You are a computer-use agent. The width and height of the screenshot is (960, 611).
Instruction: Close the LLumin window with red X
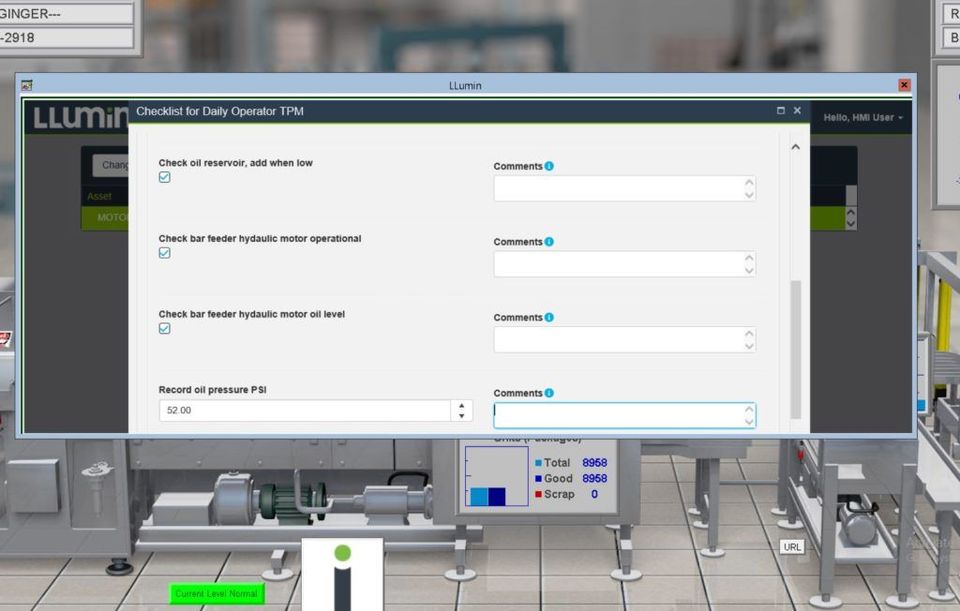click(904, 85)
